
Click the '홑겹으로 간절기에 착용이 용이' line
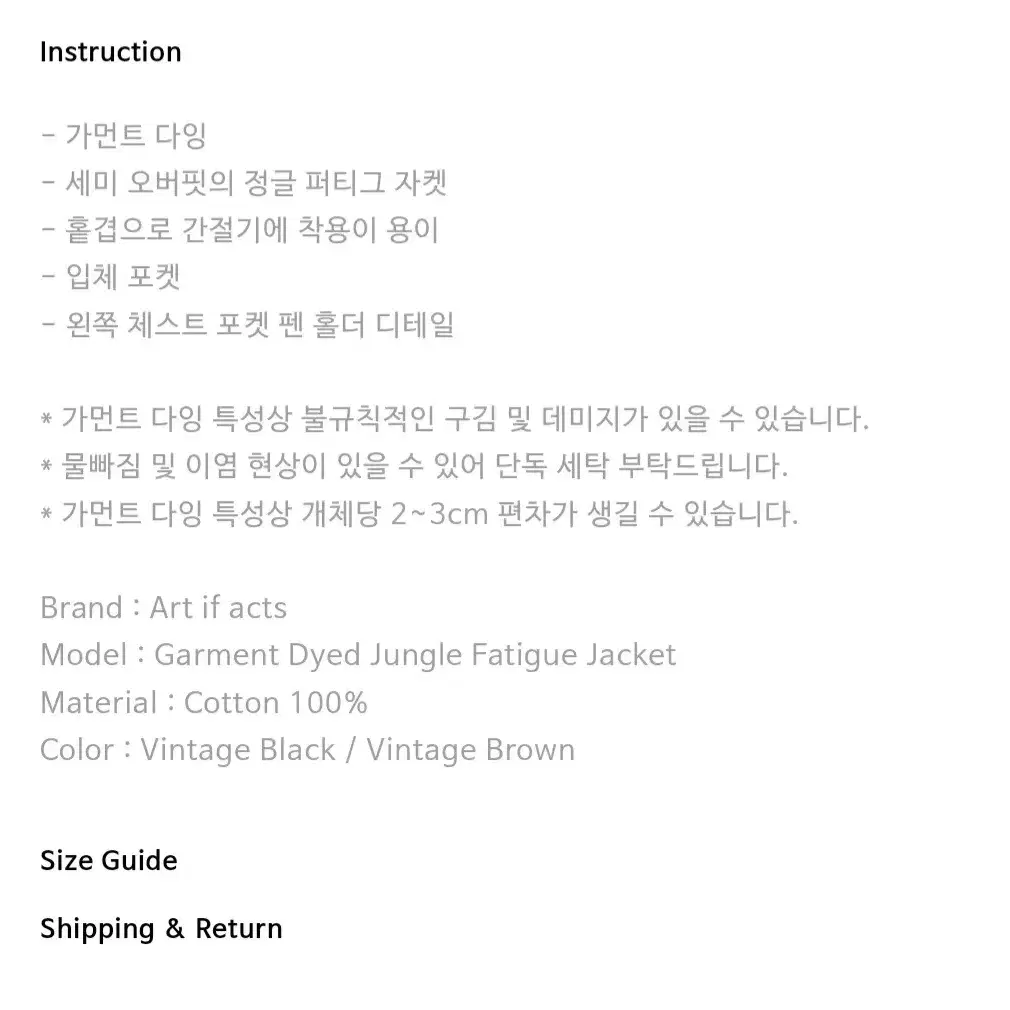pos(240,230)
